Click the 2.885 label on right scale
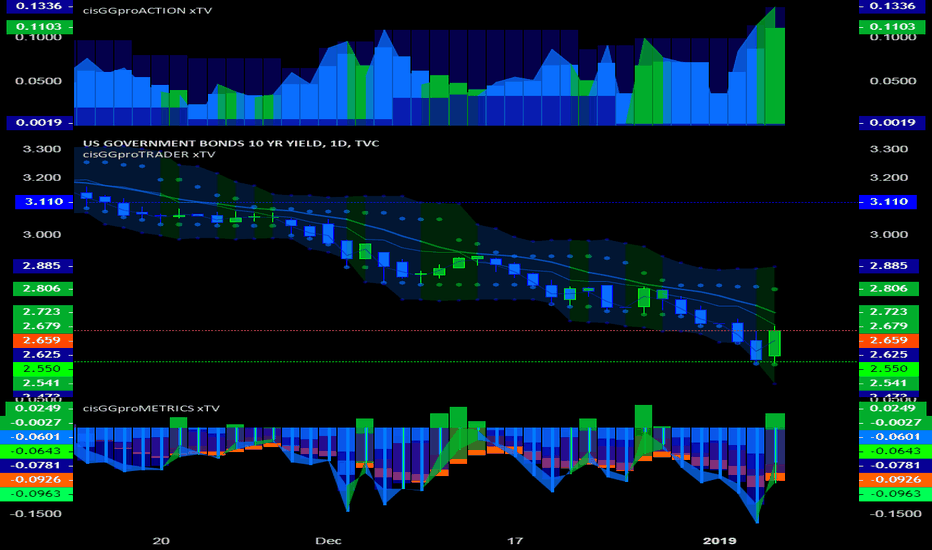The width and height of the screenshot is (932, 550). [889, 266]
